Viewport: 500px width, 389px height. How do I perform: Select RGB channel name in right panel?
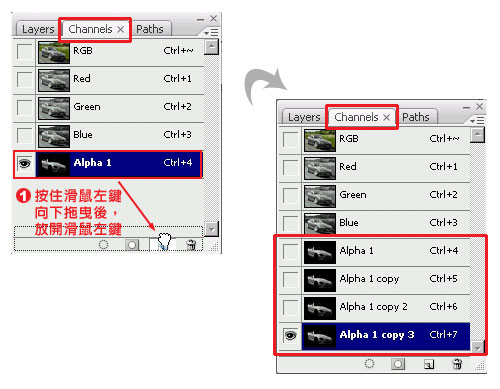coord(349,139)
